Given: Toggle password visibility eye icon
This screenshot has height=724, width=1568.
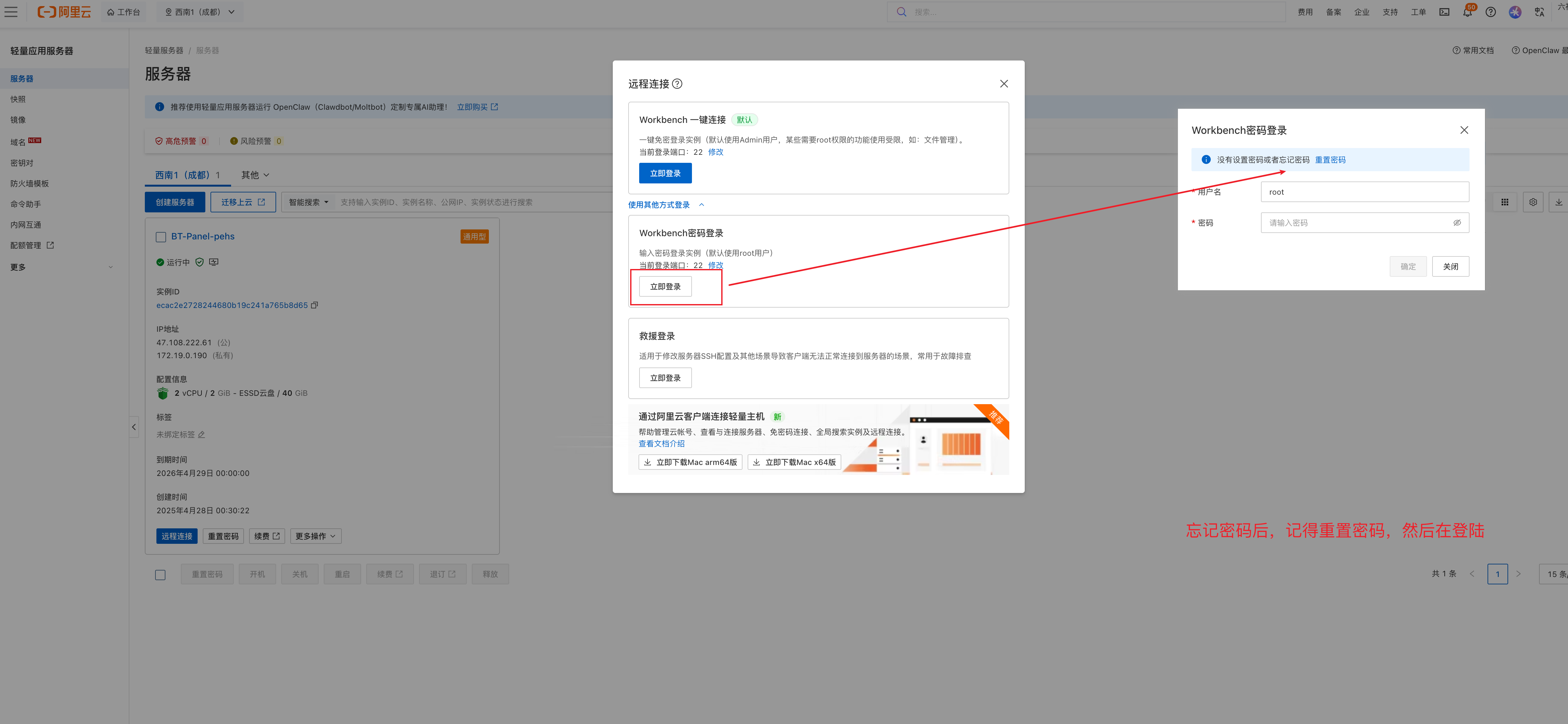Looking at the screenshot, I should [1457, 223].
